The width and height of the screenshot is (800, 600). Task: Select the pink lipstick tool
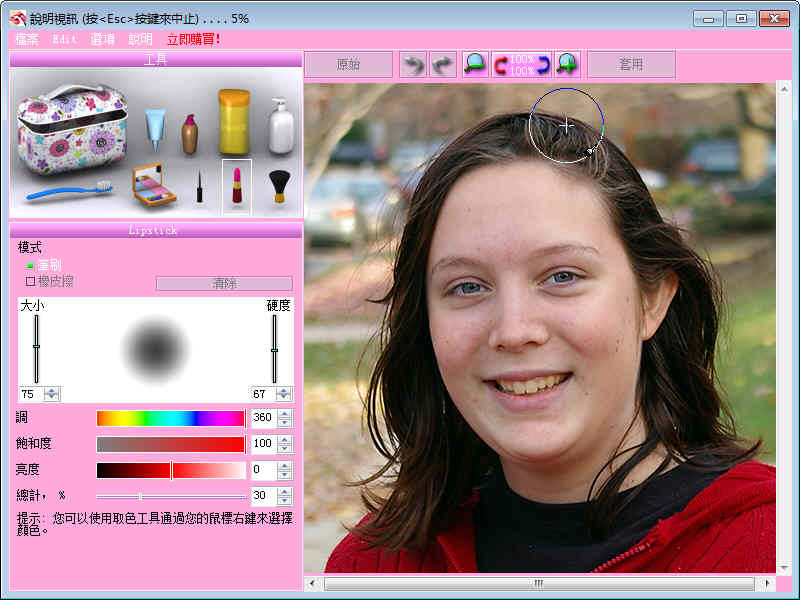pyautogui.click(x=237, y=187)
